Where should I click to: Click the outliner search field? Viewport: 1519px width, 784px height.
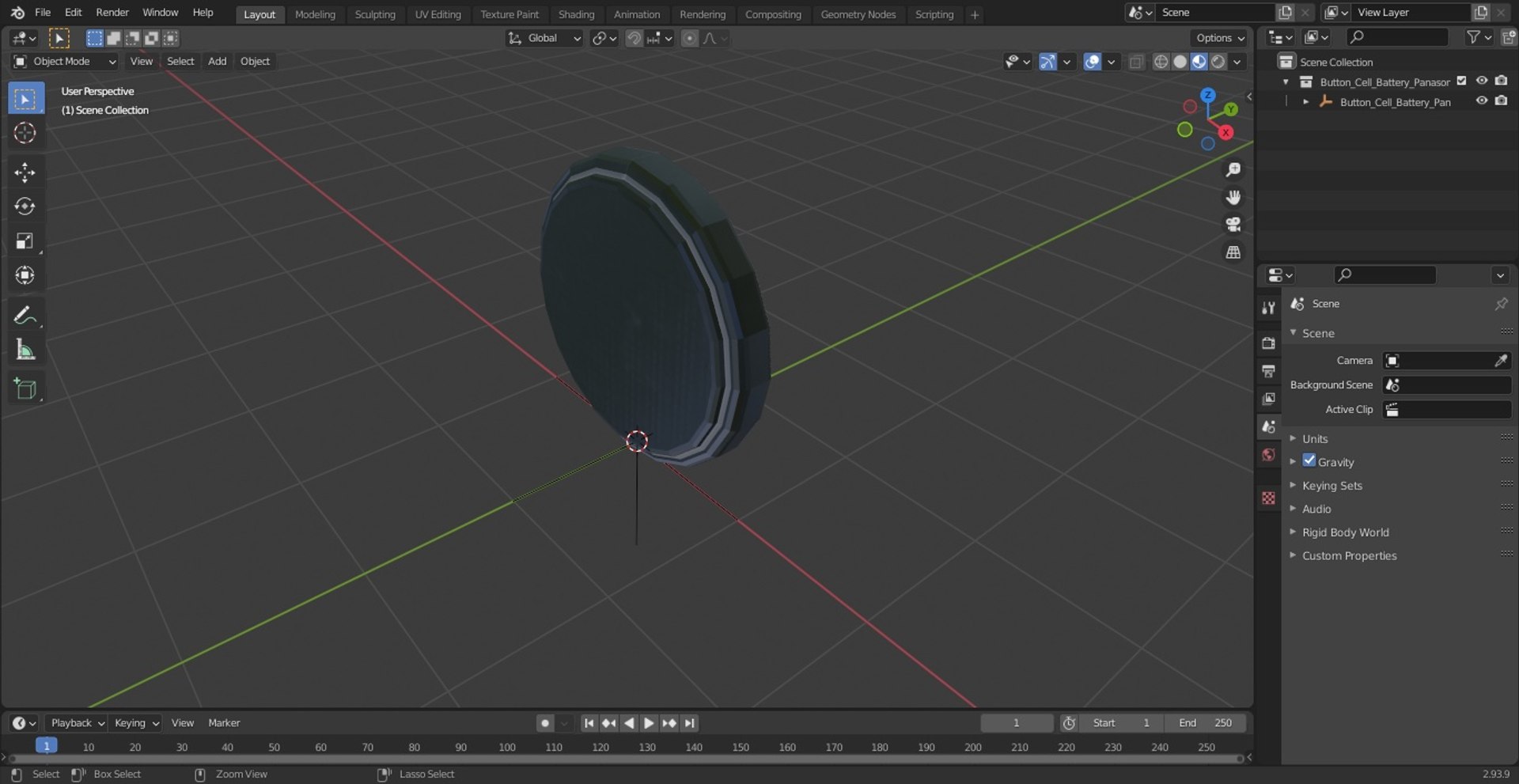pos(1397,37)
